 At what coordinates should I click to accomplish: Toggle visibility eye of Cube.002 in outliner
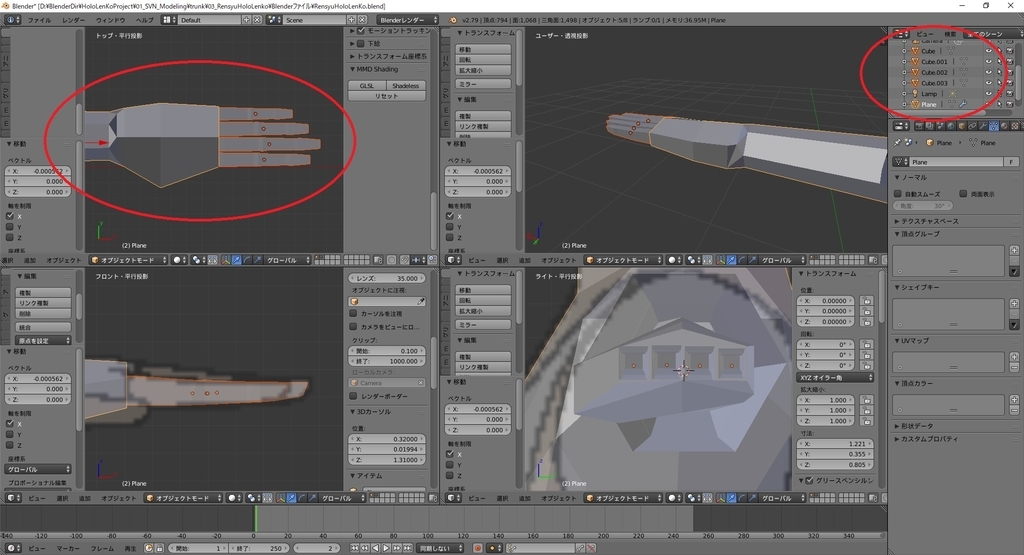tap(989, 72)
